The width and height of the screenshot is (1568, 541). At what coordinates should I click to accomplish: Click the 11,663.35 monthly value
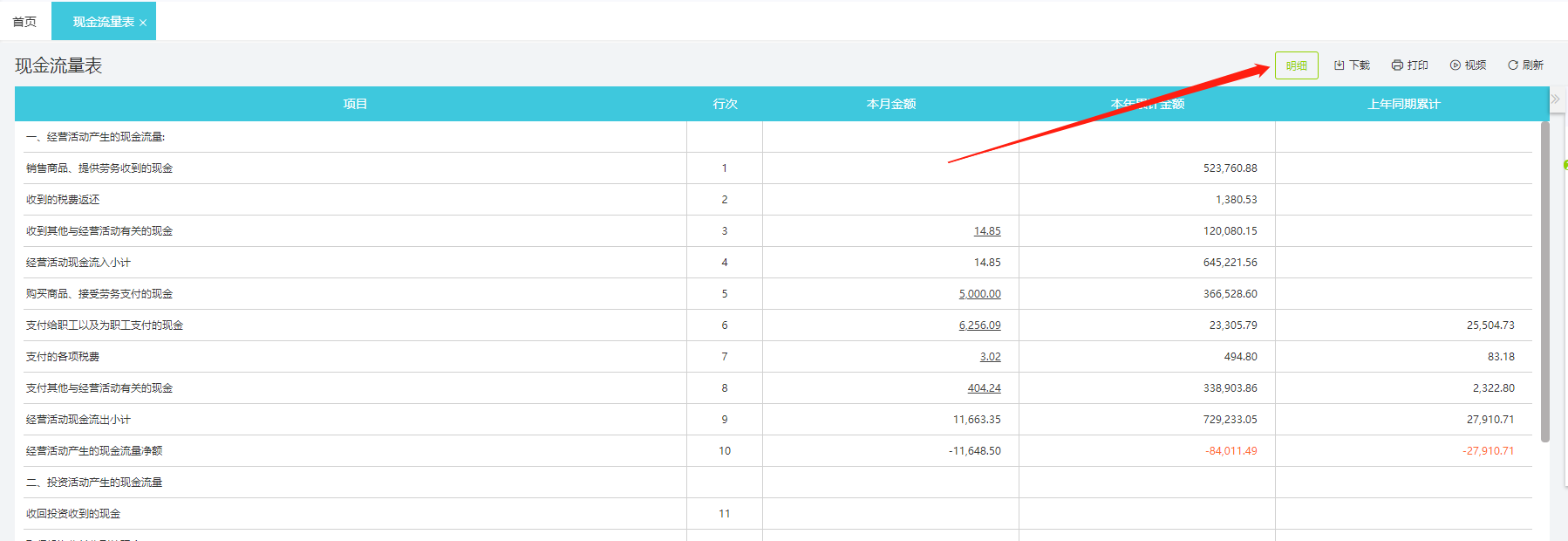pos(977,420)
